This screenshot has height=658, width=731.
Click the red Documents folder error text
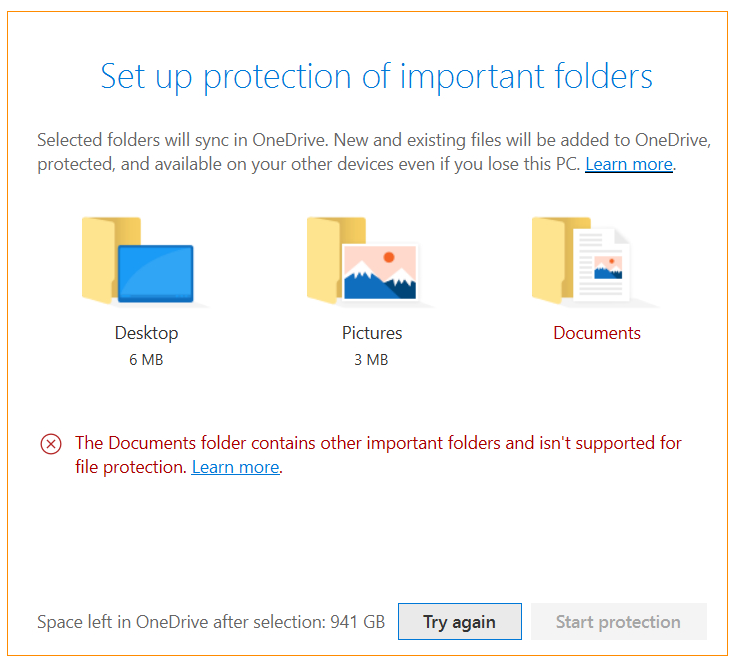(x=378, y=455)
